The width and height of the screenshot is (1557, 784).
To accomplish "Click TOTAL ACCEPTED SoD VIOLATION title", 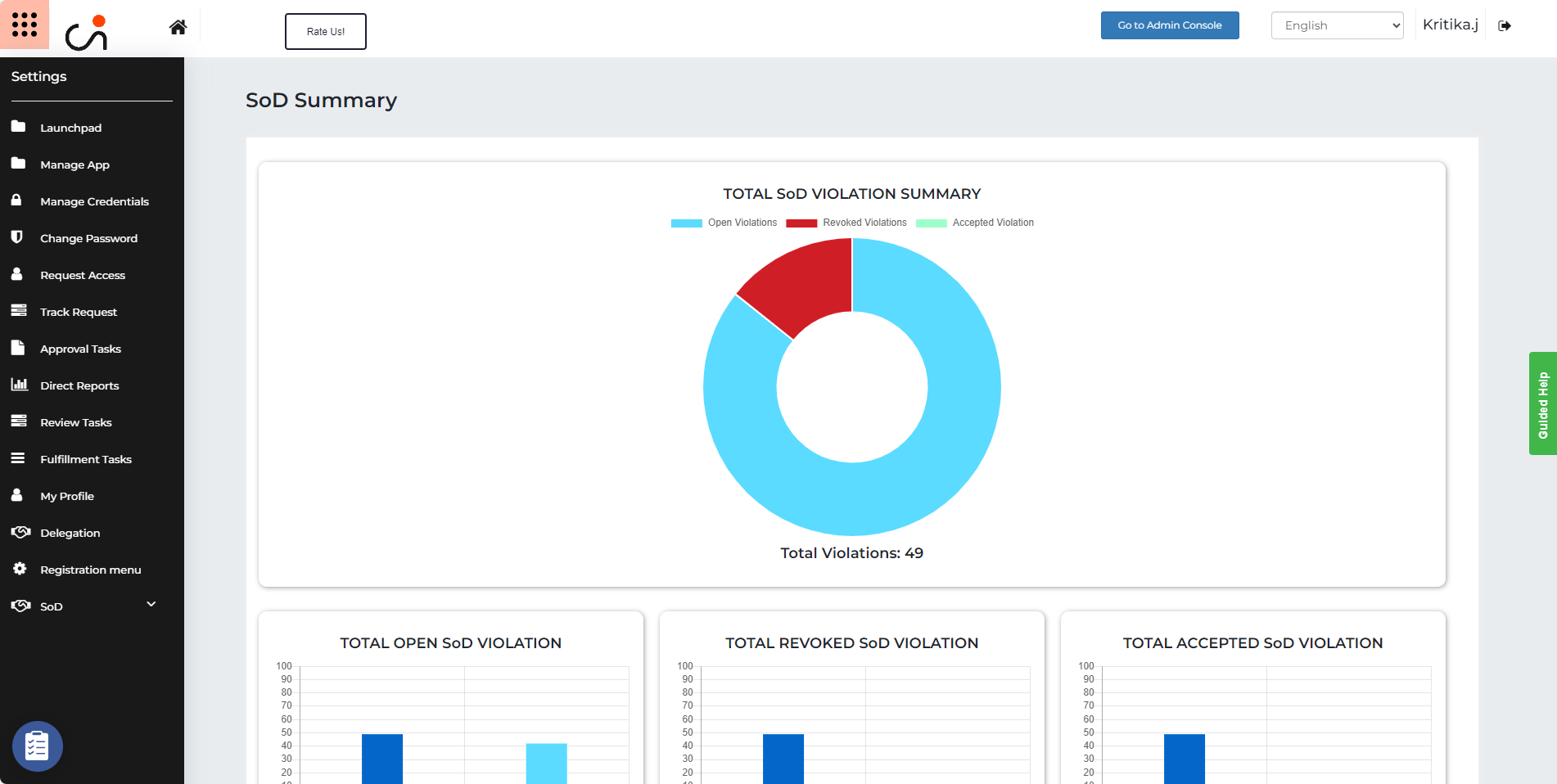I will point(1253,643).
